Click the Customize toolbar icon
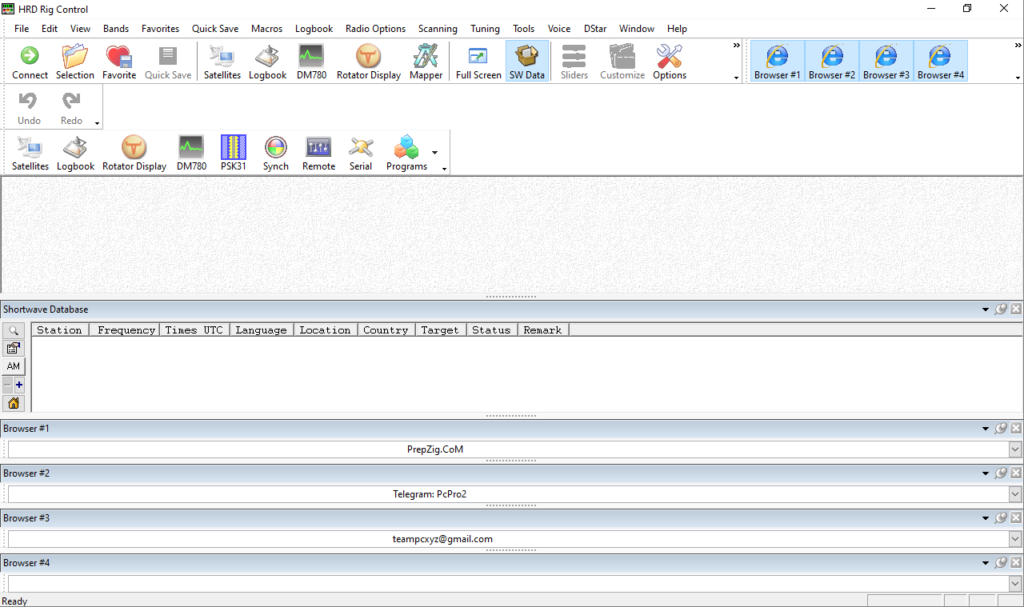This screenshot has height=607, width=1024. click(x=622, y=62)
